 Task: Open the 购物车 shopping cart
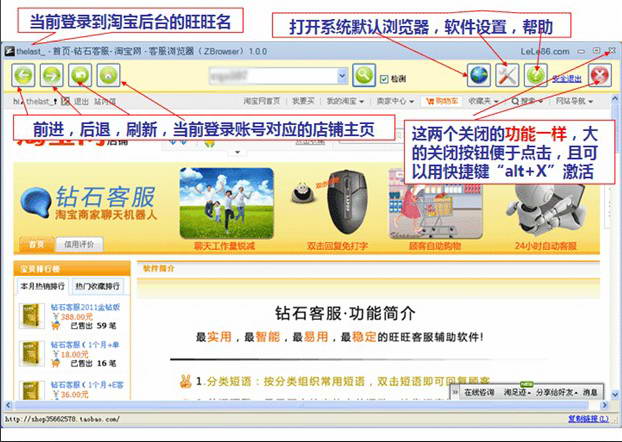coord(442,101)
